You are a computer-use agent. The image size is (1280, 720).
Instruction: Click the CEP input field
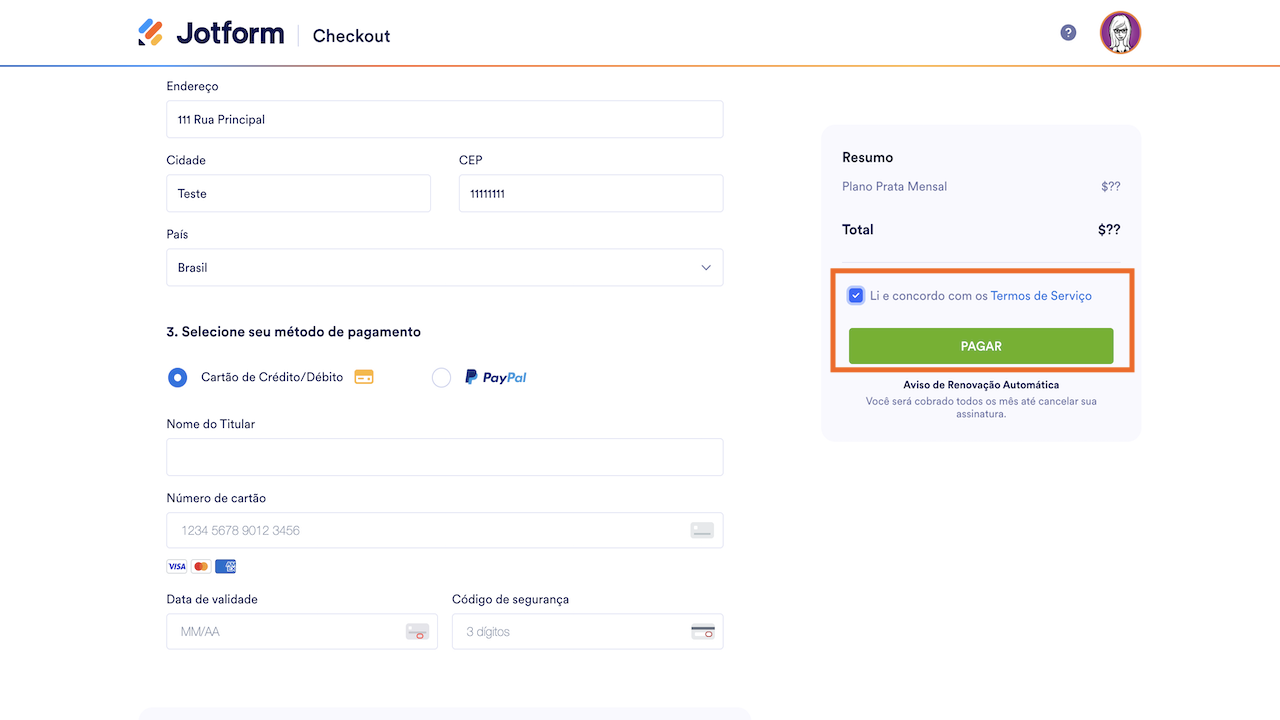[x=590, y=194]
